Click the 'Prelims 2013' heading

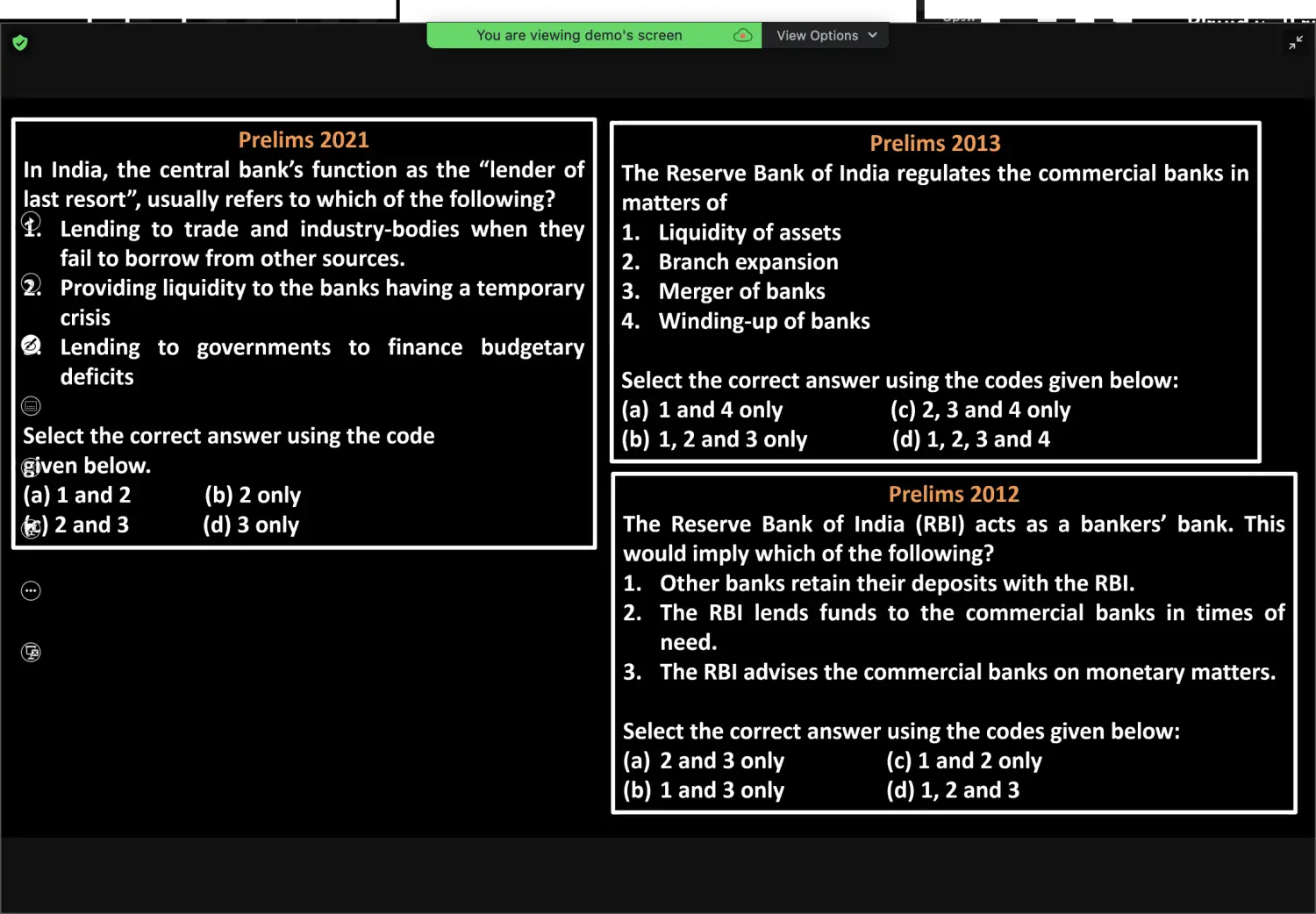pos(935,143)
